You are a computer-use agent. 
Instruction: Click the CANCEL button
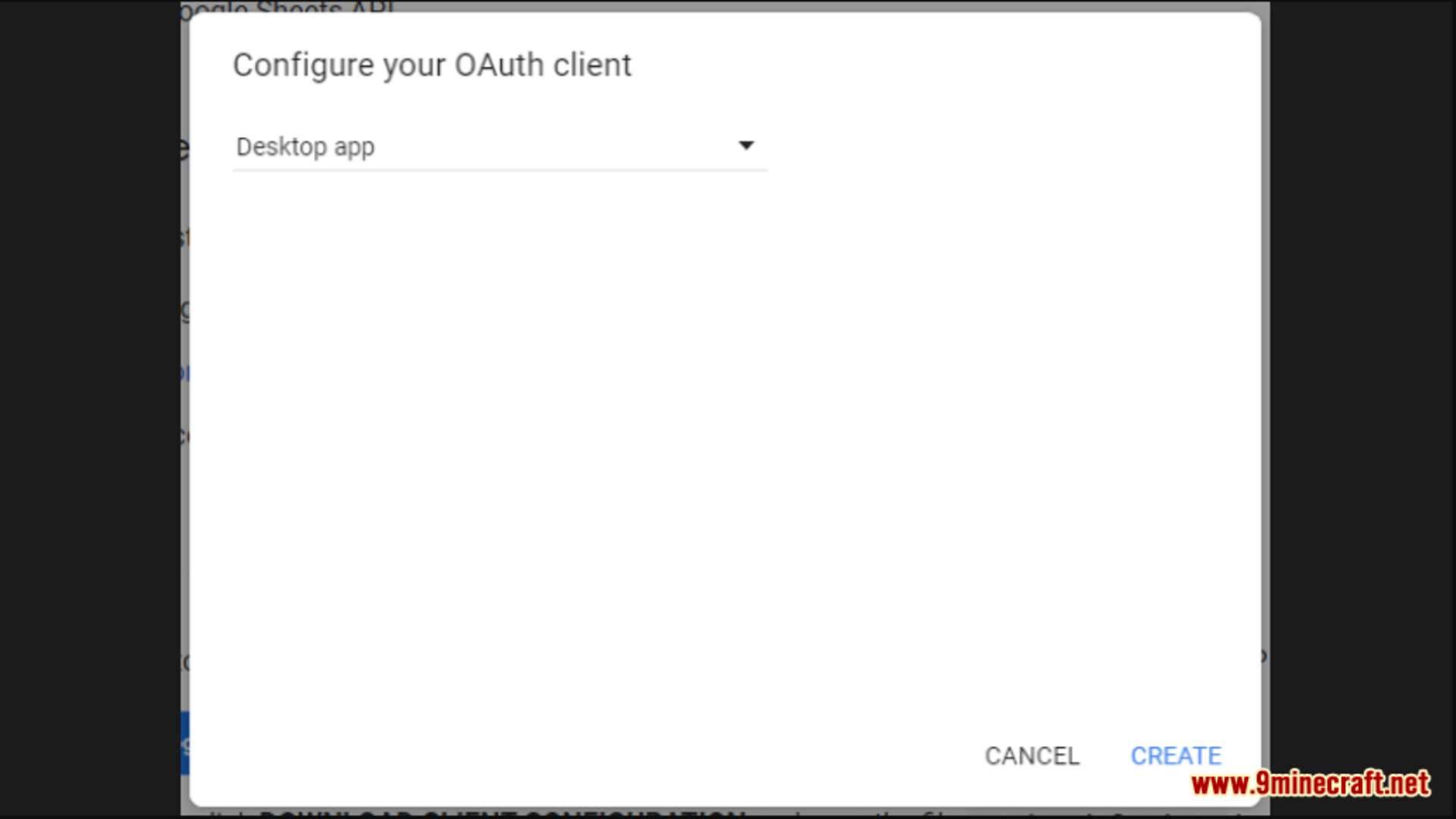point(1032,756)
